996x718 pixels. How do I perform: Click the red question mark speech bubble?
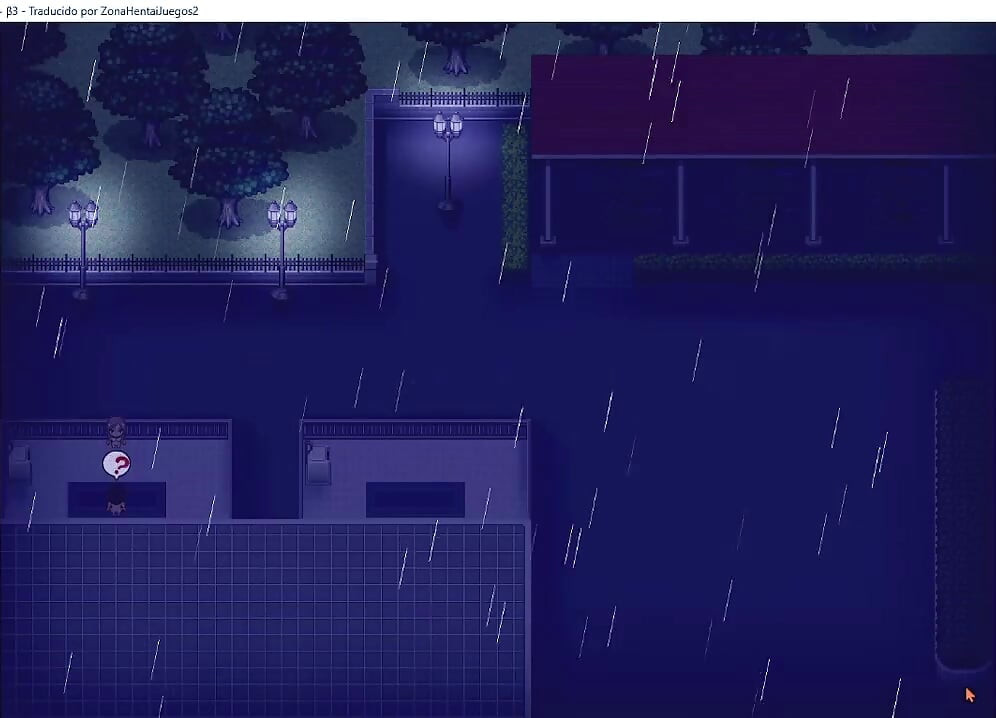click(x=117, y=465)
